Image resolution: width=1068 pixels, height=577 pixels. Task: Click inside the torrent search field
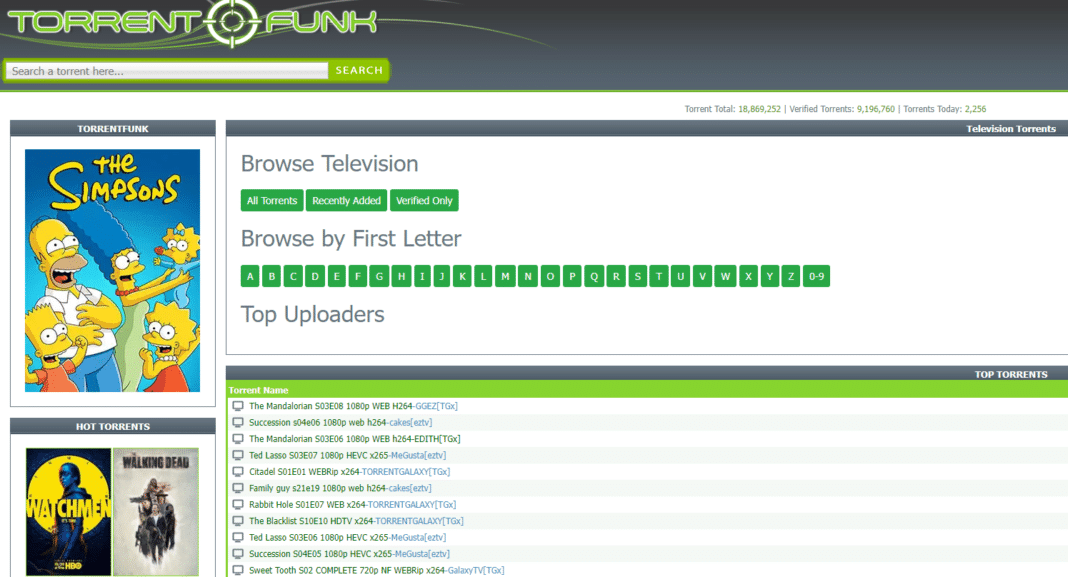click(x=165, y=70)
